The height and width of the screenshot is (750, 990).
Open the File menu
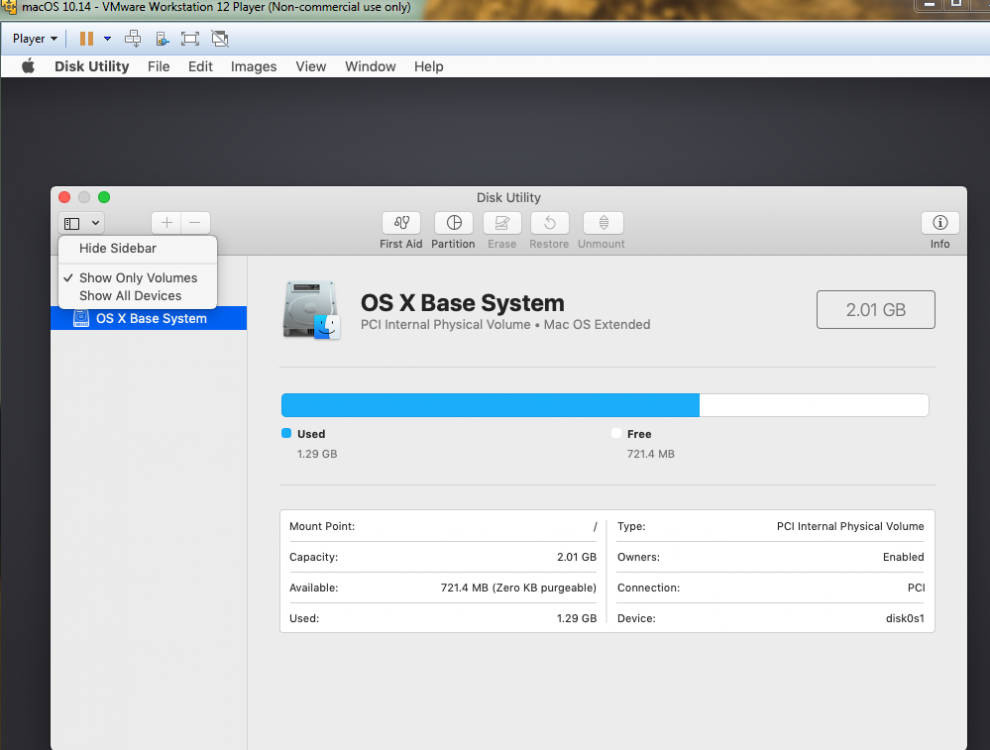158,66
